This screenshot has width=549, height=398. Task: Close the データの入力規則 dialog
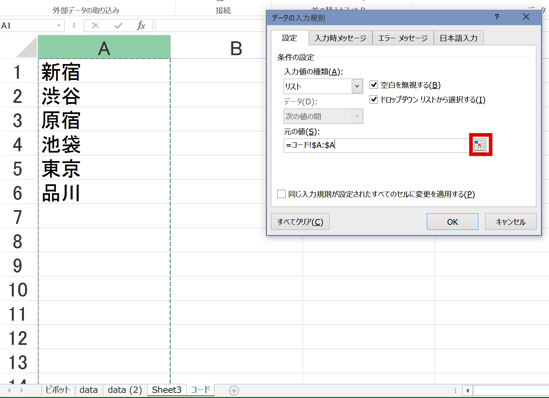click(526, 17)
